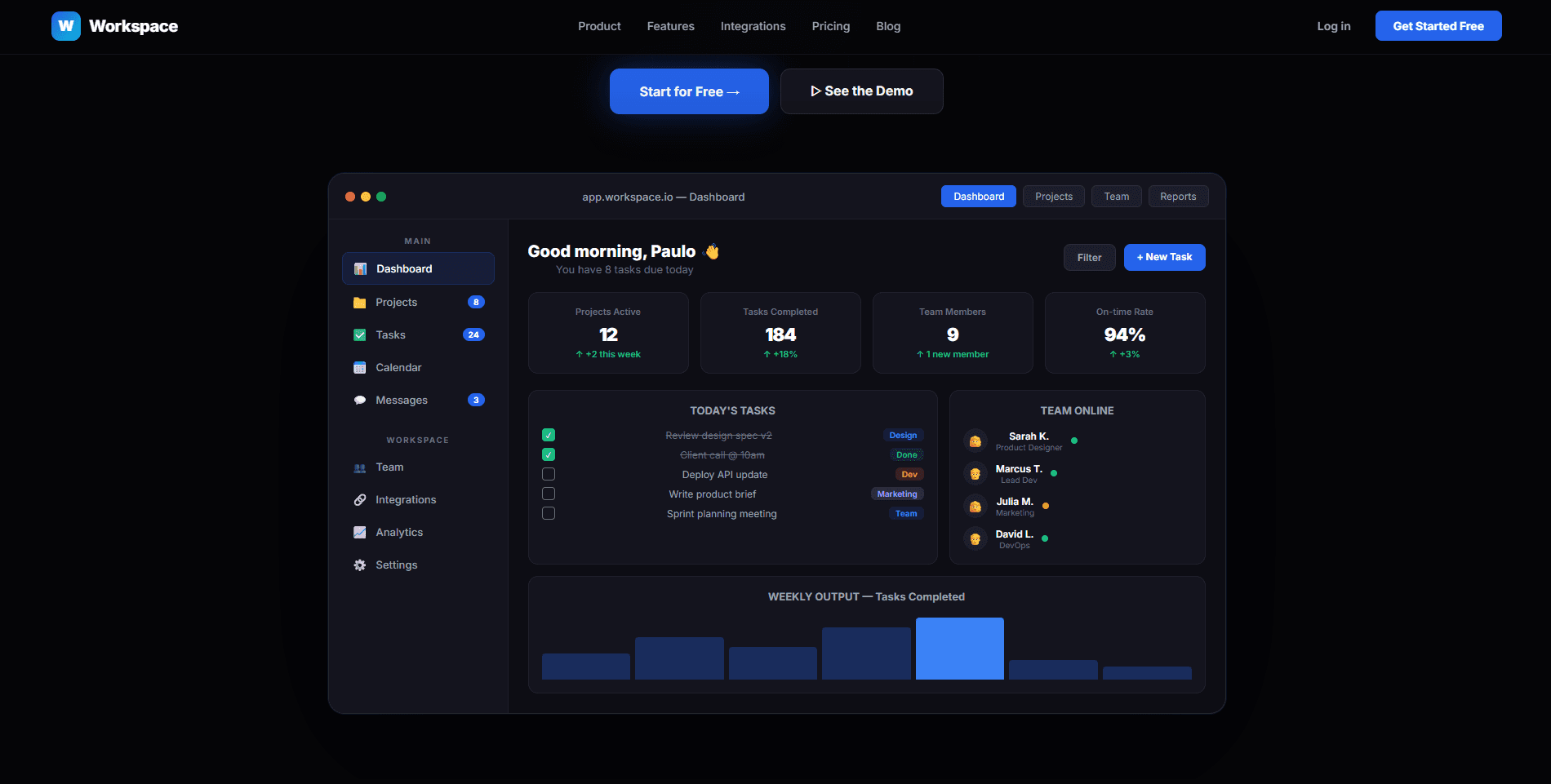
Task: Open the Reports tab
Action: (x=1178, y=197)
